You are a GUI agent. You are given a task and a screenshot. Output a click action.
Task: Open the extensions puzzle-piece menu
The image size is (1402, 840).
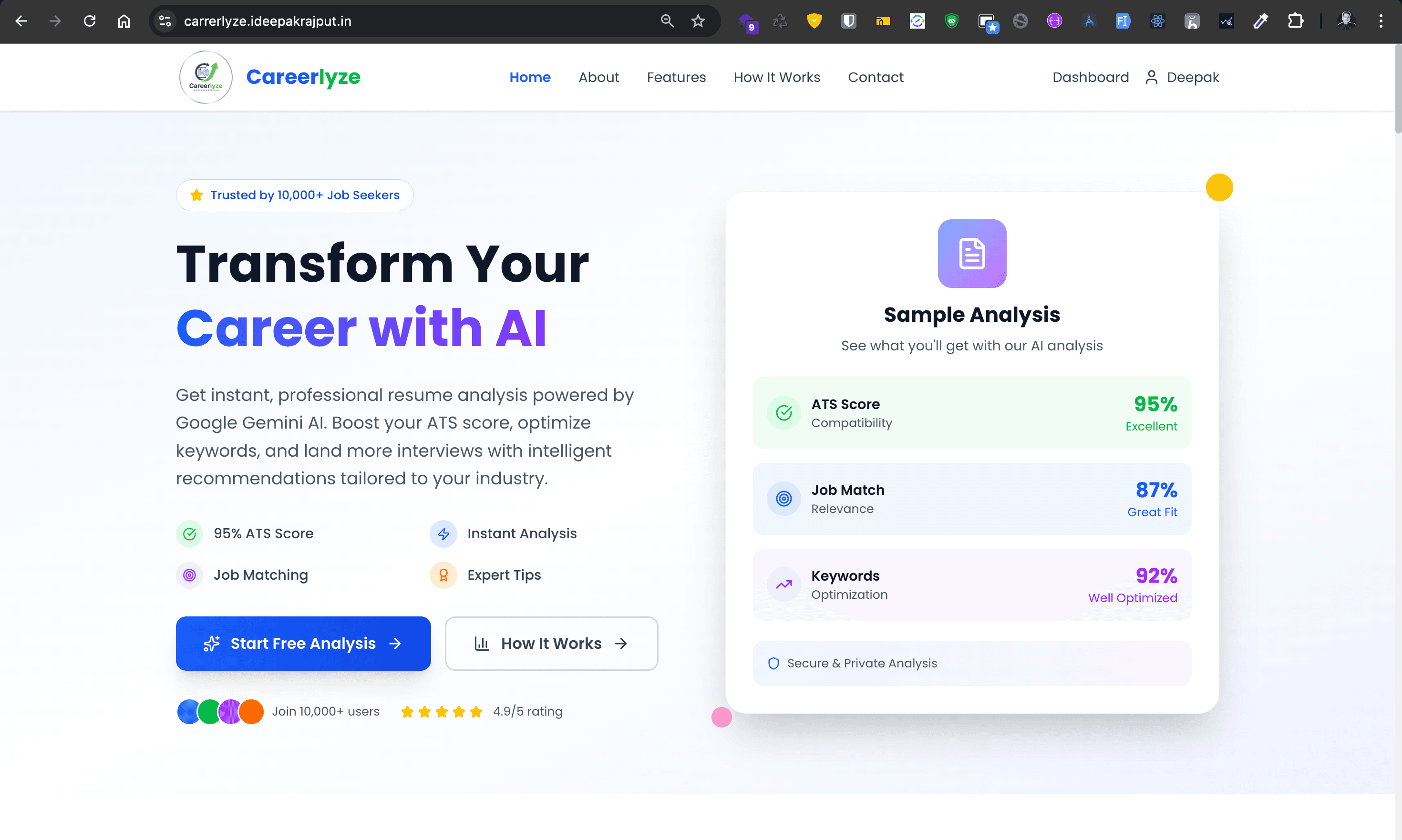tap(1296, 21)
